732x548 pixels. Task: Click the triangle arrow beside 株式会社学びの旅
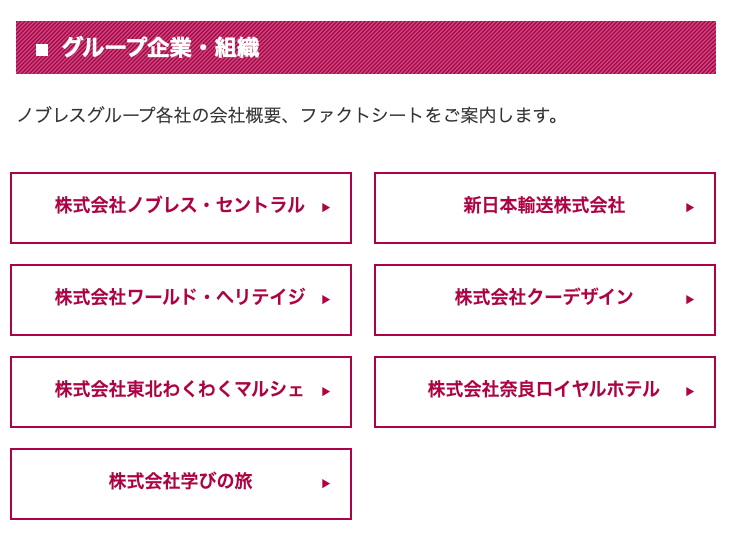[326, 484]
